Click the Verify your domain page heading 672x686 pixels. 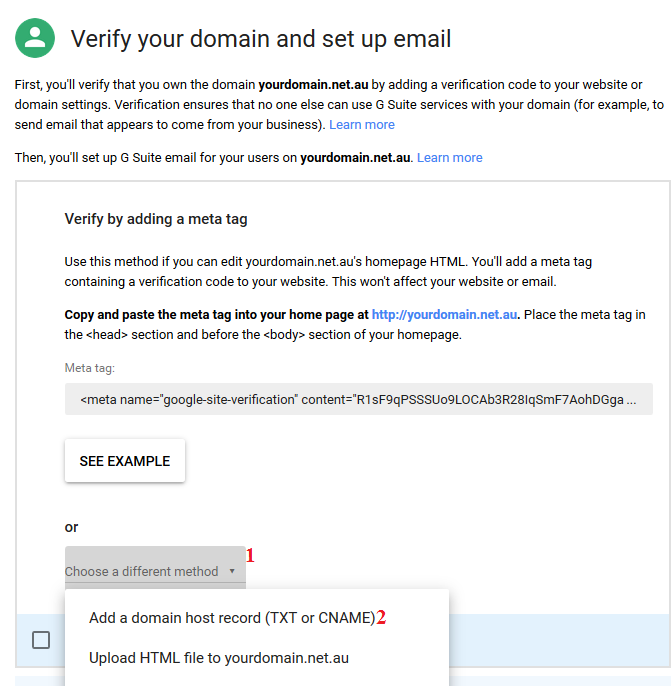261,39
